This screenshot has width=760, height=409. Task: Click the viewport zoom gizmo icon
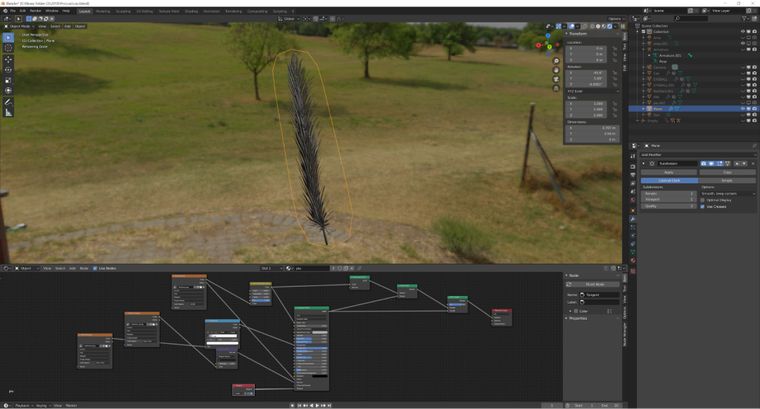(556, 61)
